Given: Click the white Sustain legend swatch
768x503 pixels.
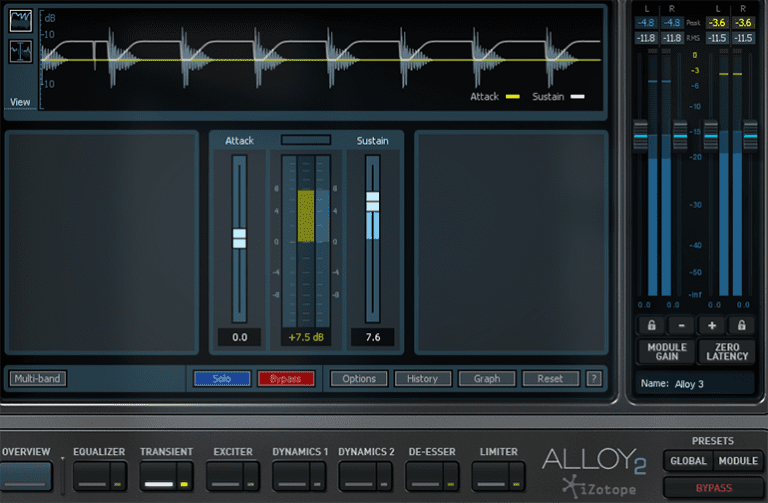Looking at the screenshot, I should [x=577, y=96].
